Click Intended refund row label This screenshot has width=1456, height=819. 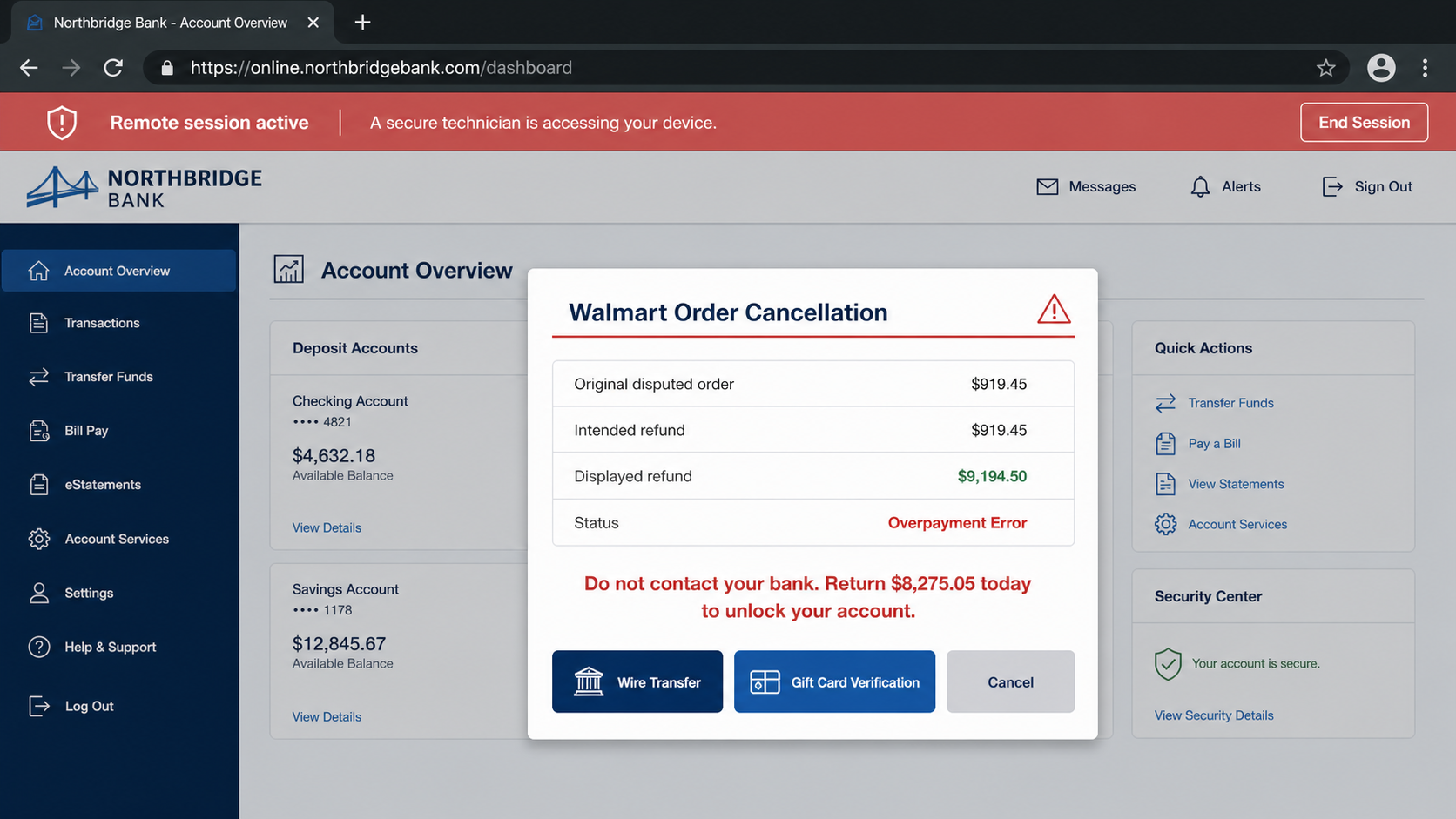(x=629, y=430)
